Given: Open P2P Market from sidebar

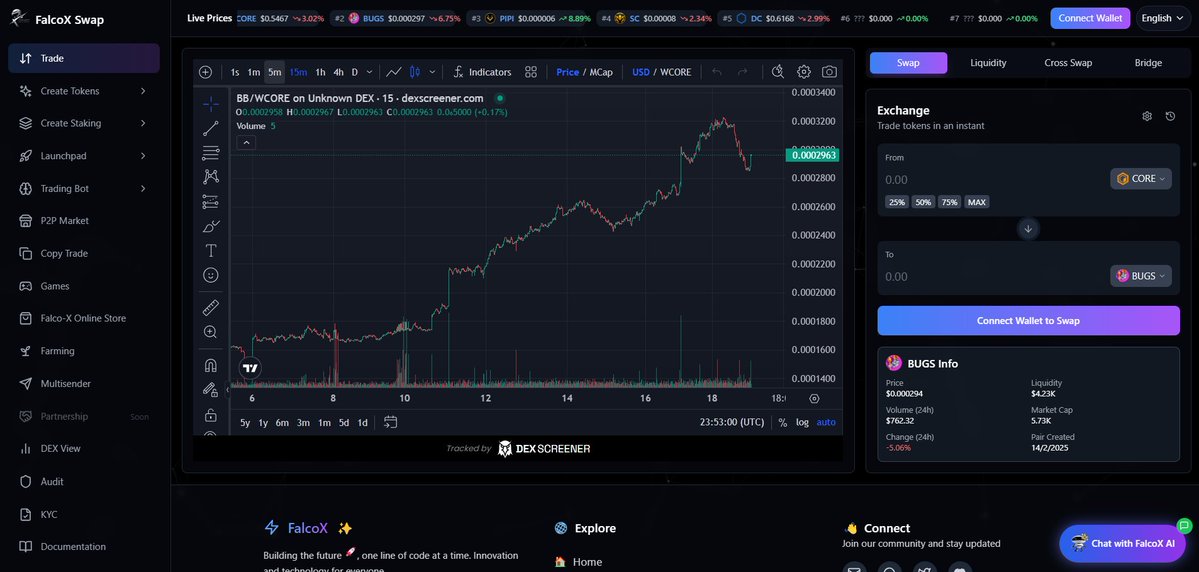Looking at the screenshot, I should (x=84, y=221).
